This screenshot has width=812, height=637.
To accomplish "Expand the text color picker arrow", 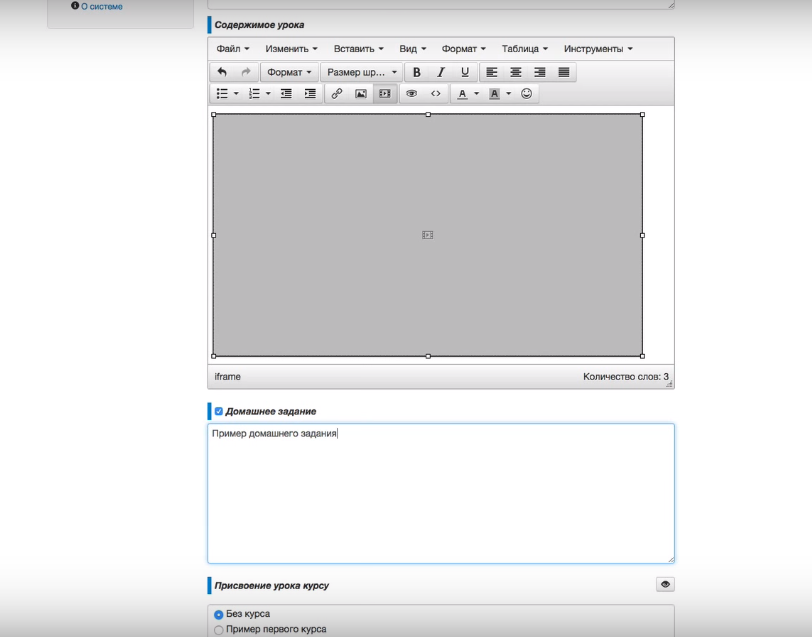I will click(476, 93).
